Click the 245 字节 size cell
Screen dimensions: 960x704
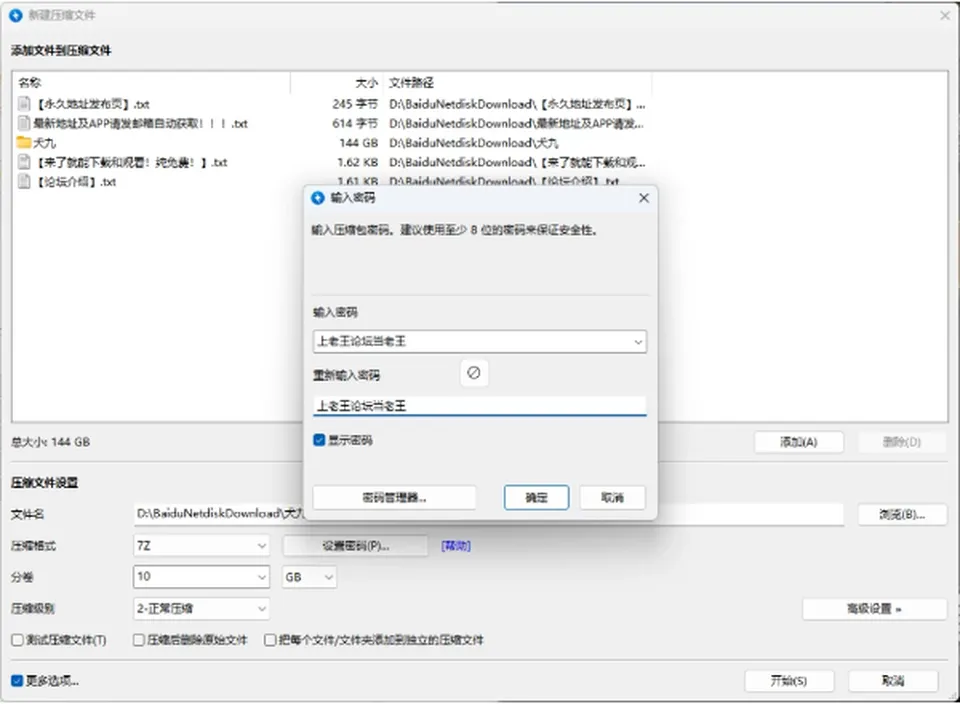point(355,104)
